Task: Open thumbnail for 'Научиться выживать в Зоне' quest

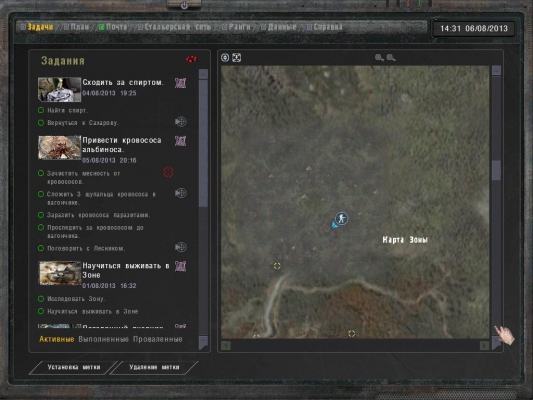Action: 59,273
